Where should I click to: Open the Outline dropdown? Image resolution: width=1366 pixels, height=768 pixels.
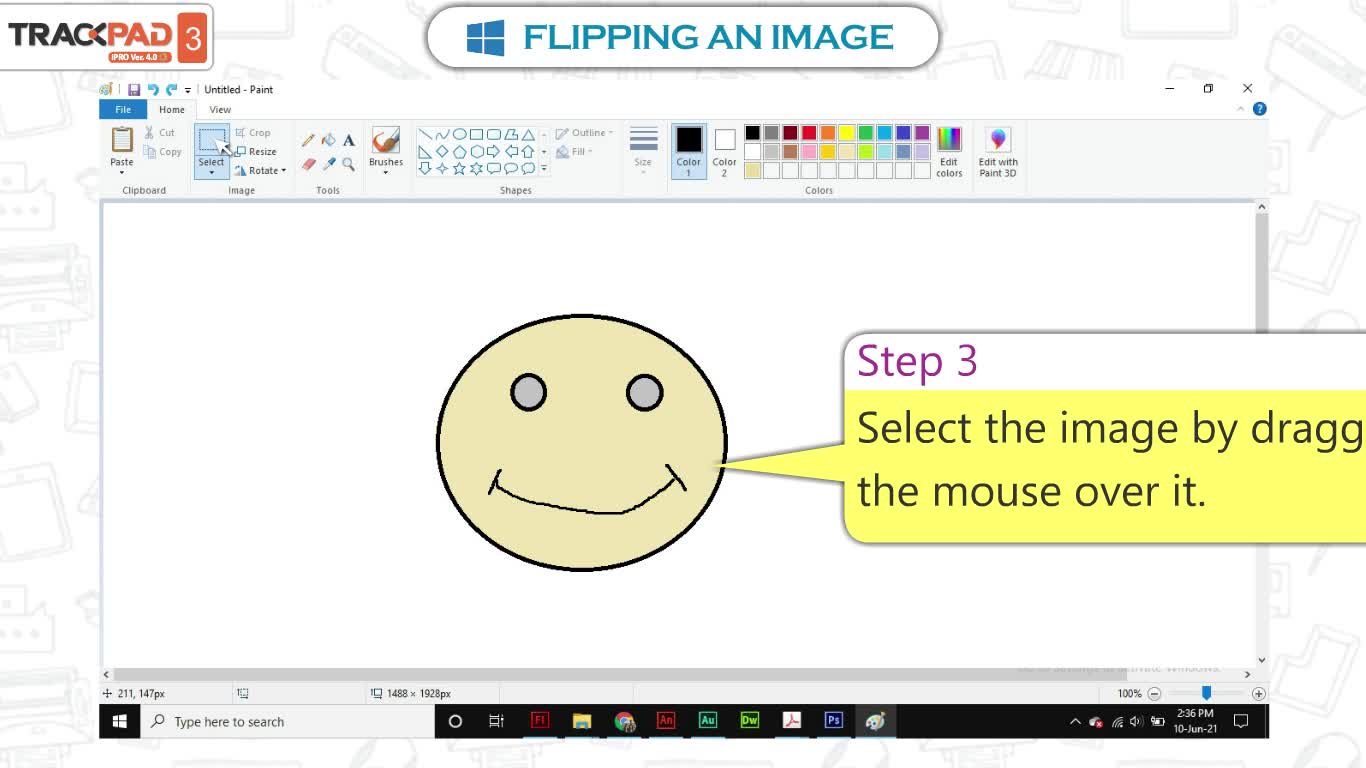[584, 133]
